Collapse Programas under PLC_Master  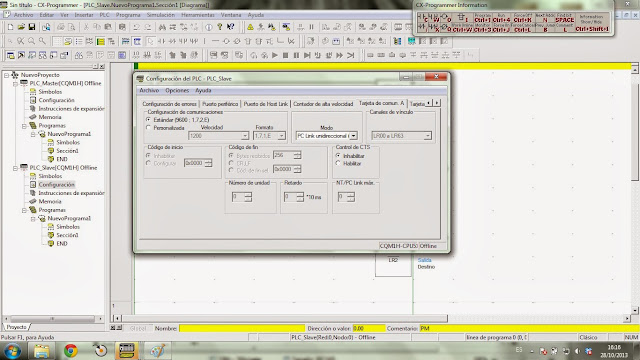[24, 126]
